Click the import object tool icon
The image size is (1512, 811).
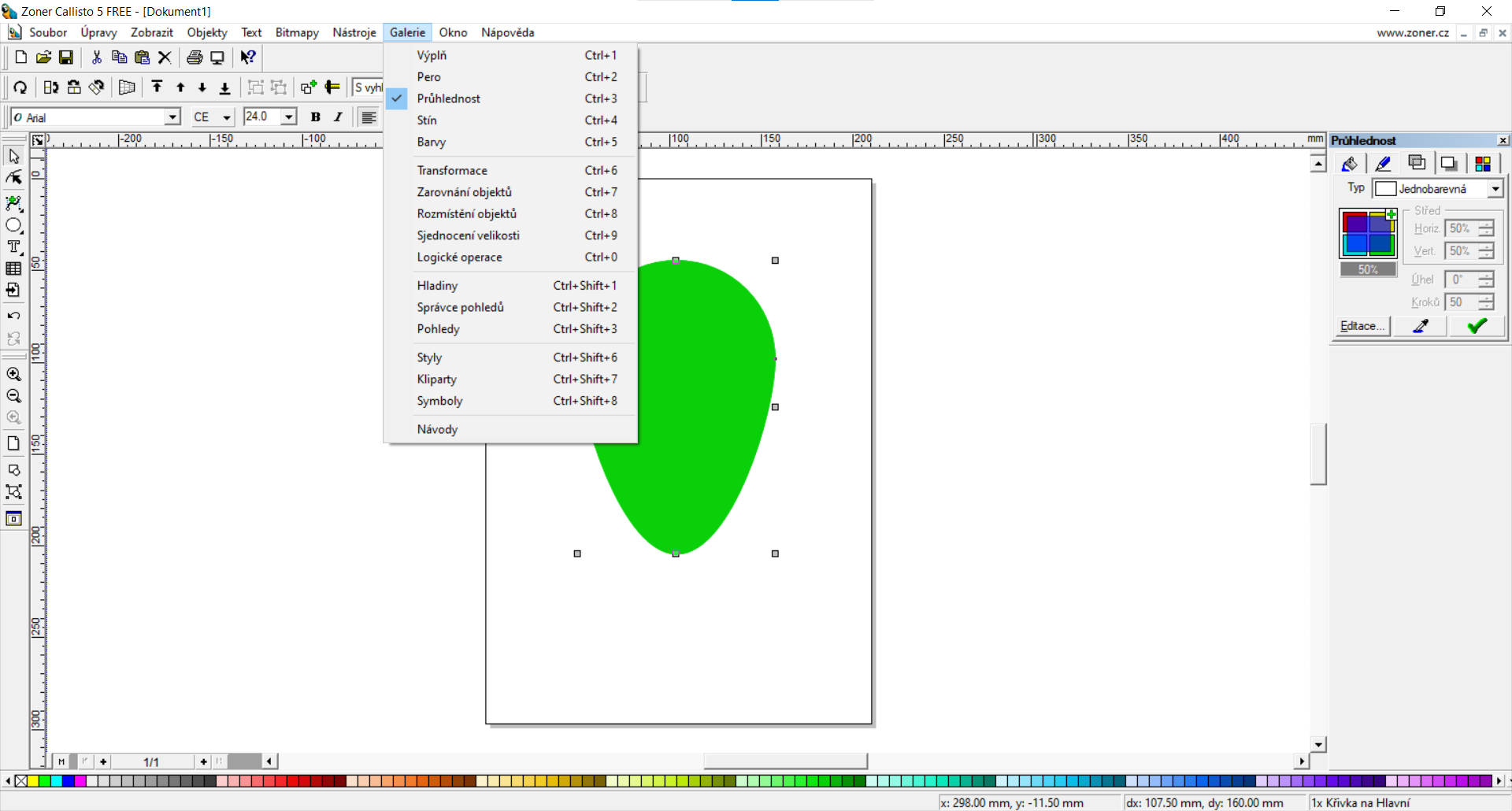click(13, 291)
